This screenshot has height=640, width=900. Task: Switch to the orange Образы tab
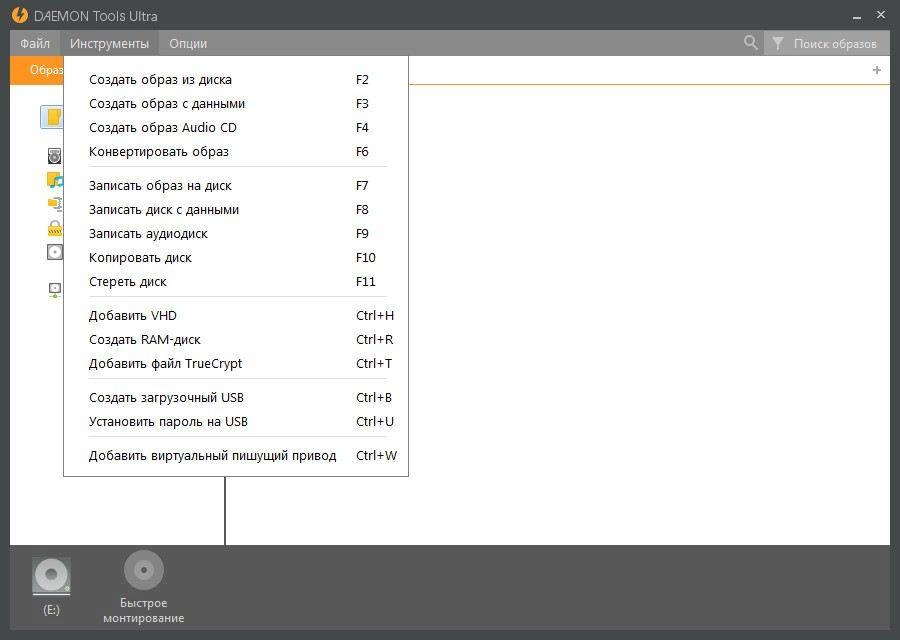click(37, 70)
